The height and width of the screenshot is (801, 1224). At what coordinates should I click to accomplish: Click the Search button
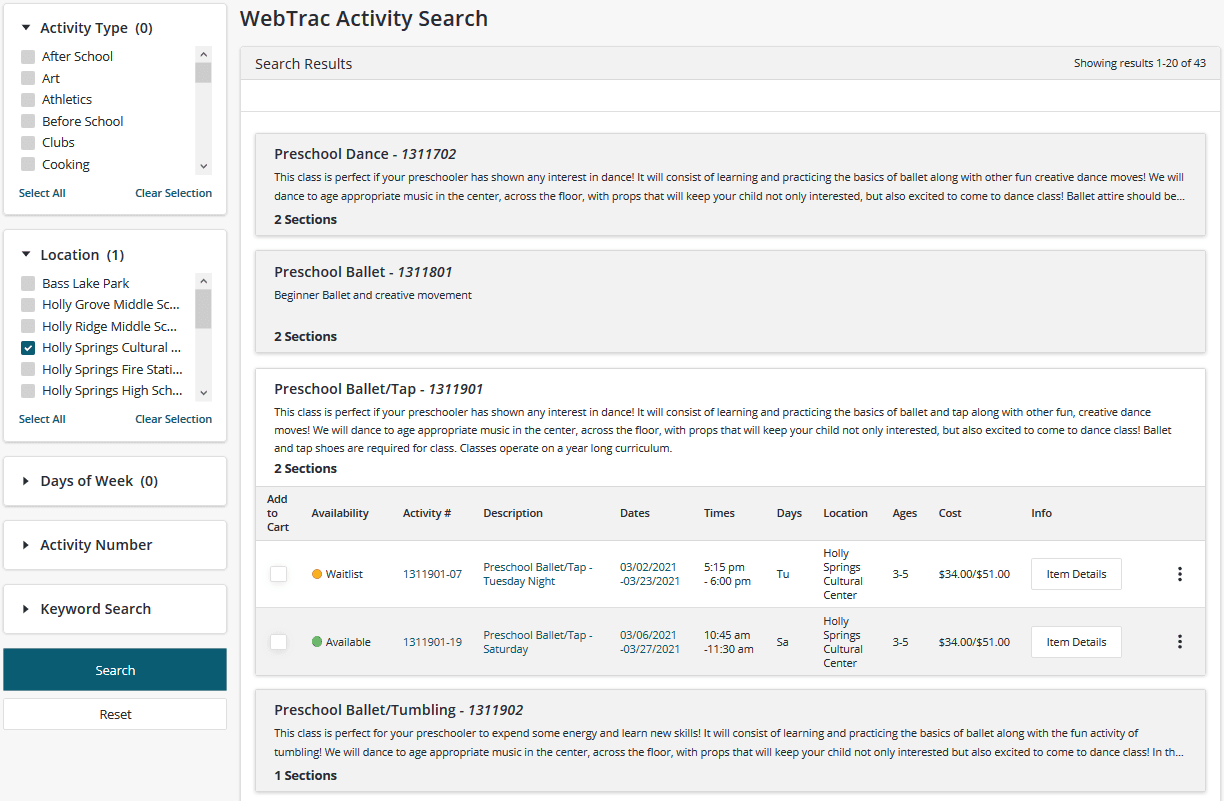tap(115, 670)
